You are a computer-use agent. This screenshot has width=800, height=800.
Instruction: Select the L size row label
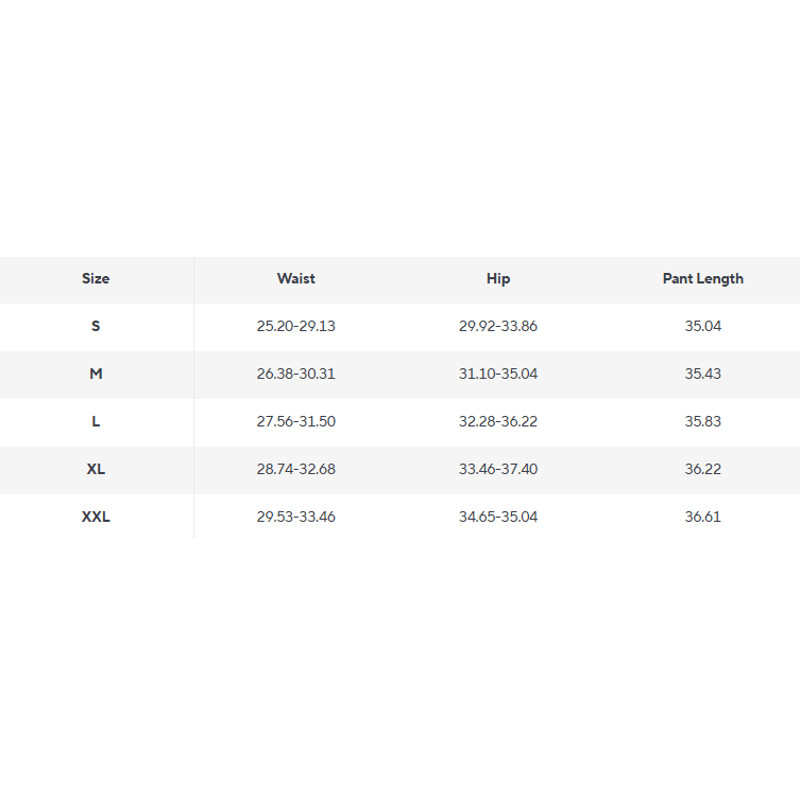point(96,422)
